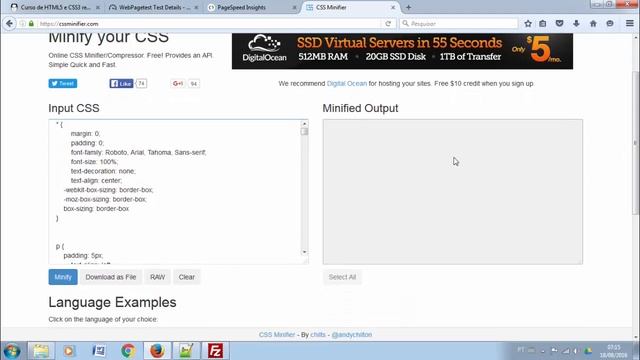Close the CSS Minifier tab
This screenshot has width=640, height=360.
pyautogui.click(x=393, y=7)
